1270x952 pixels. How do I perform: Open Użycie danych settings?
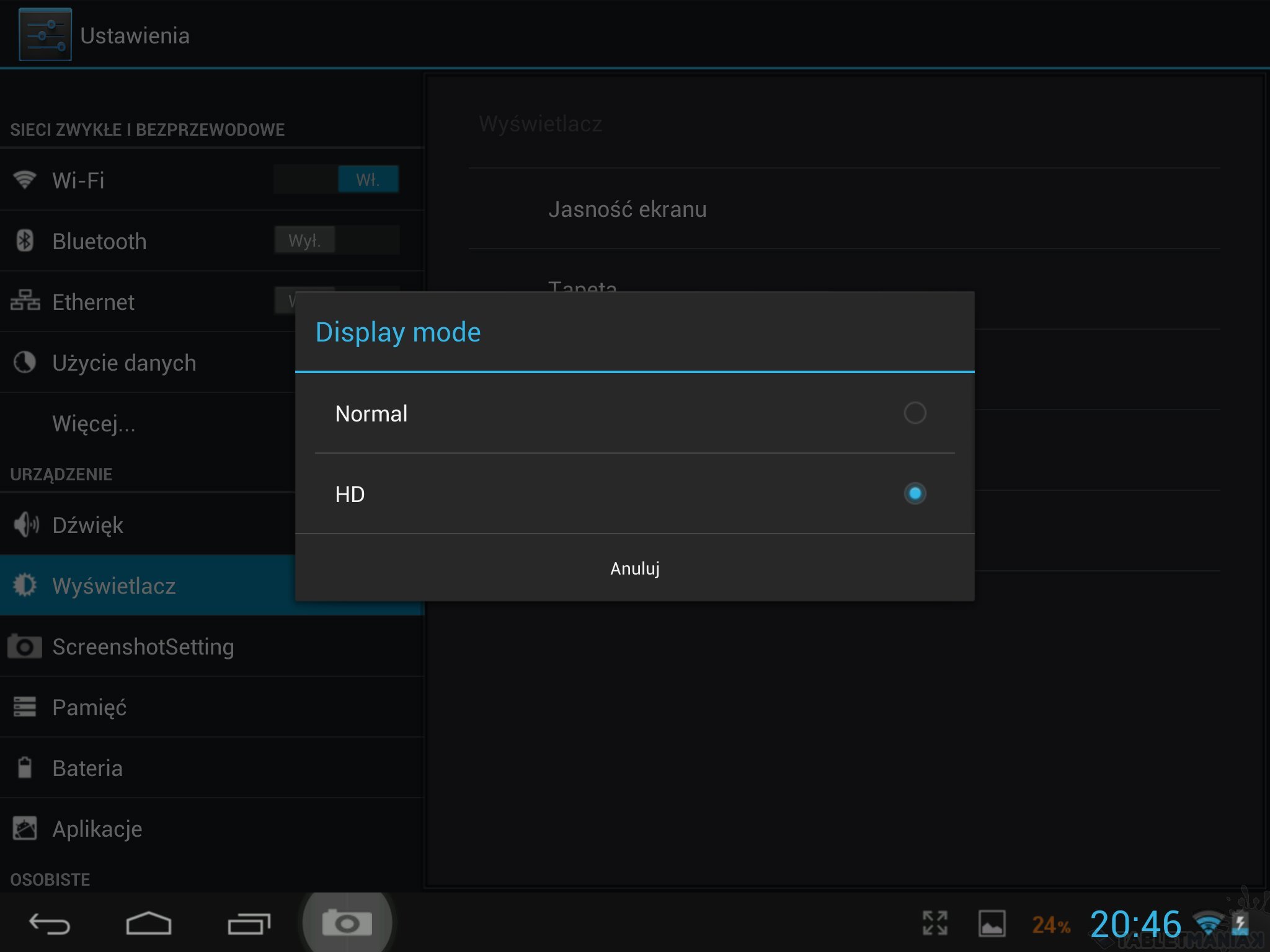124,363
